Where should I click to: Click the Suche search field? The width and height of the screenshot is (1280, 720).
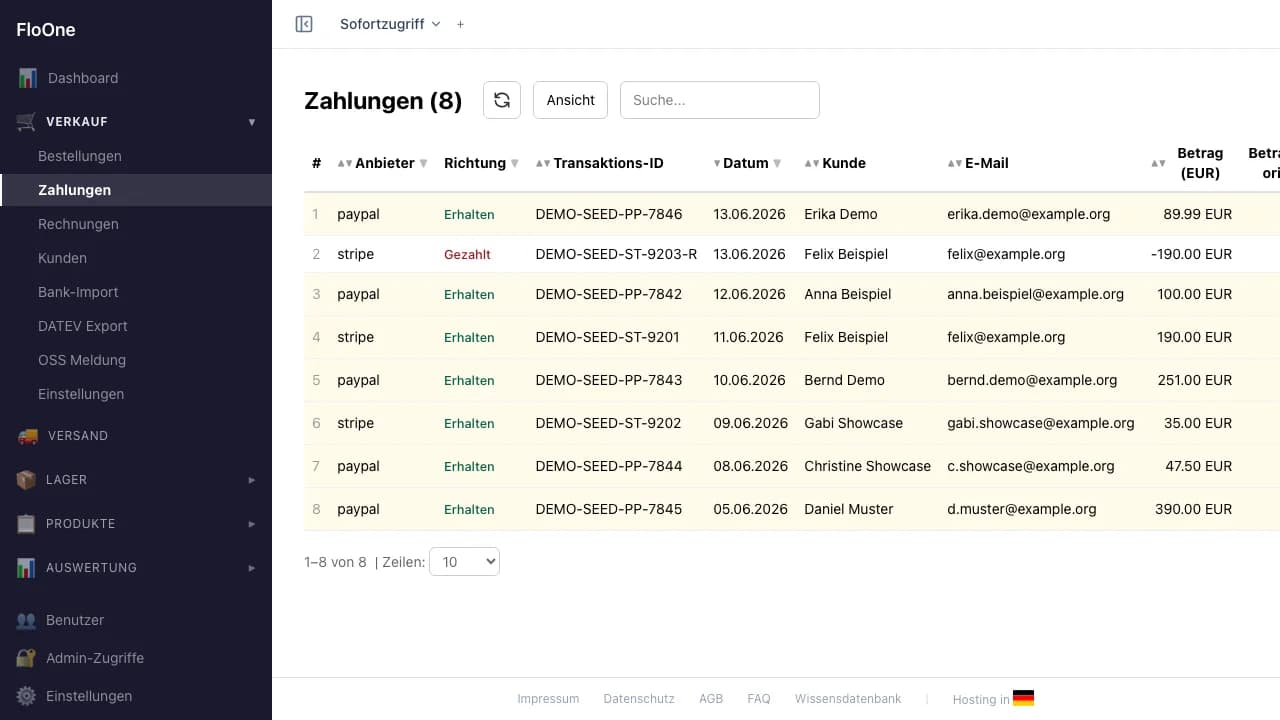pos(720,100)
